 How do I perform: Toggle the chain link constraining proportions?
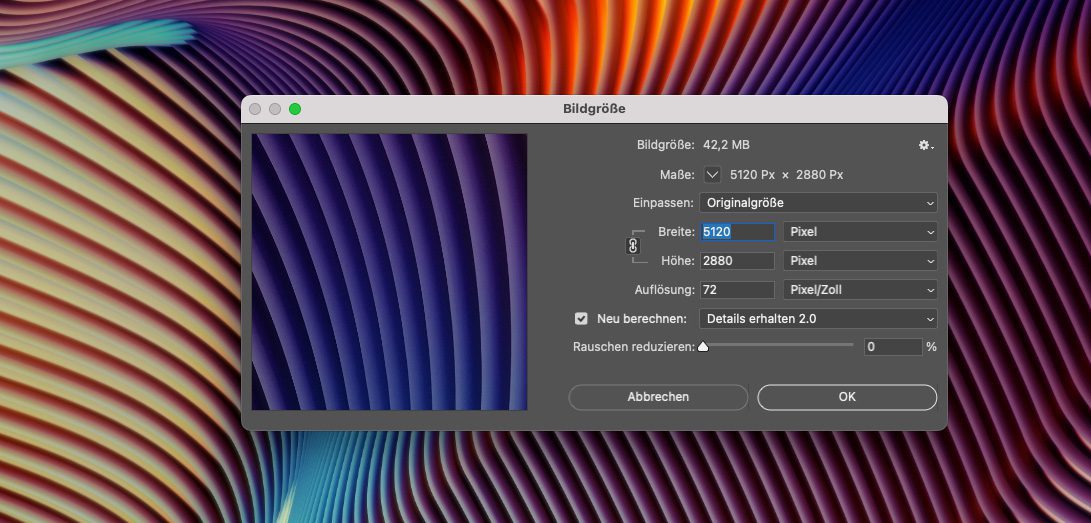tap(632, 246)
